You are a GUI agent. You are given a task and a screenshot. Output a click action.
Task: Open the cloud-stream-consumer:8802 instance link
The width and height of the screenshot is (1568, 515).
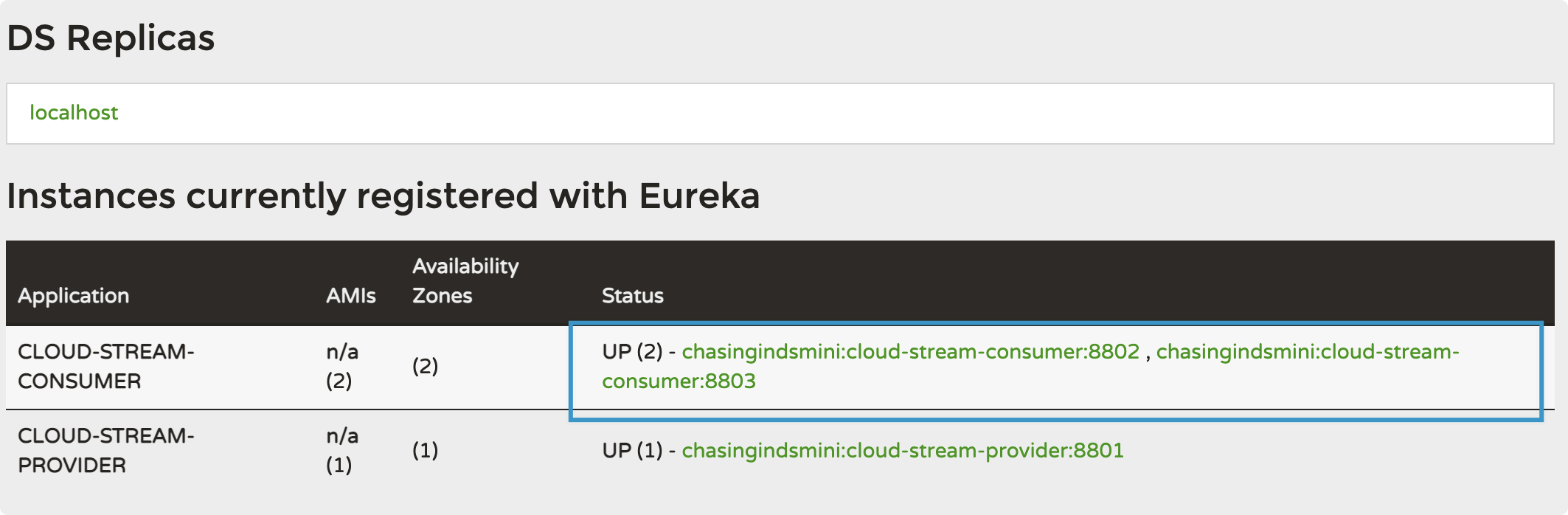tap(910, 352)
